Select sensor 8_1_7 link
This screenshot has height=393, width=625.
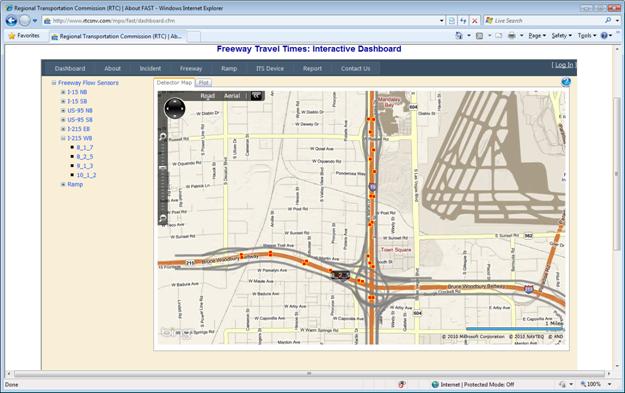point(85,147)
